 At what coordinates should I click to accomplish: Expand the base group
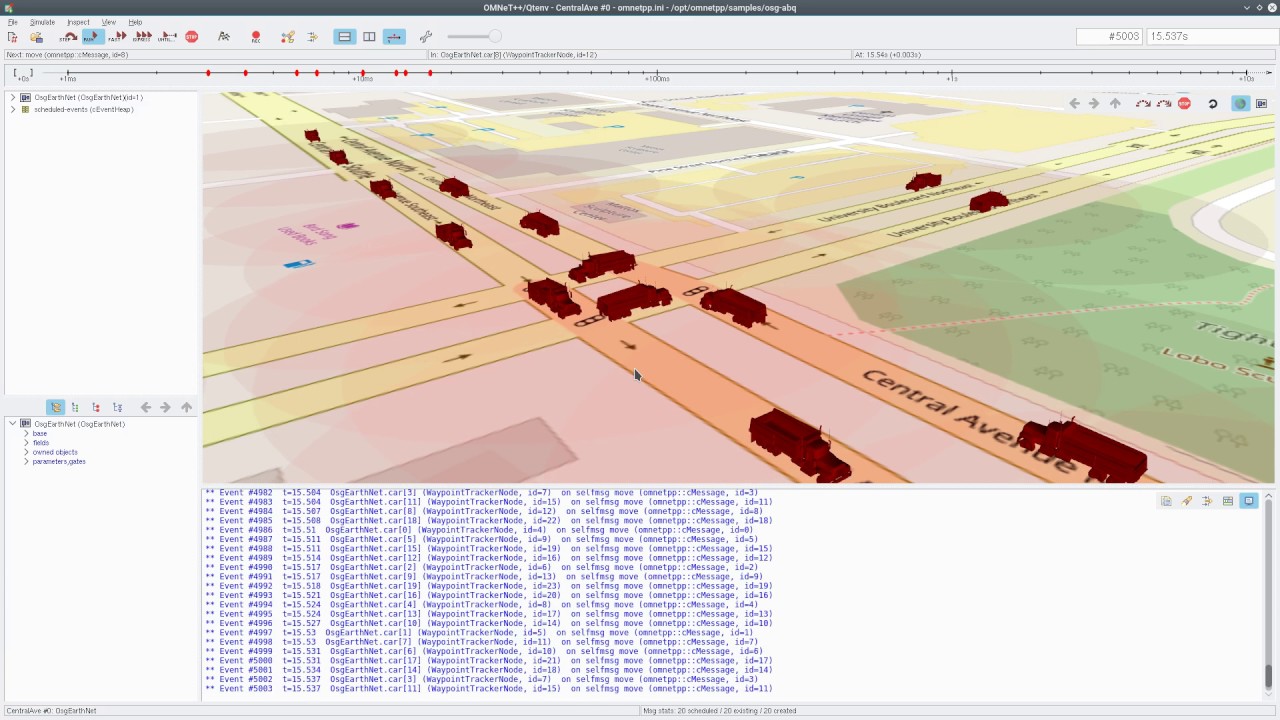(26, 433)
